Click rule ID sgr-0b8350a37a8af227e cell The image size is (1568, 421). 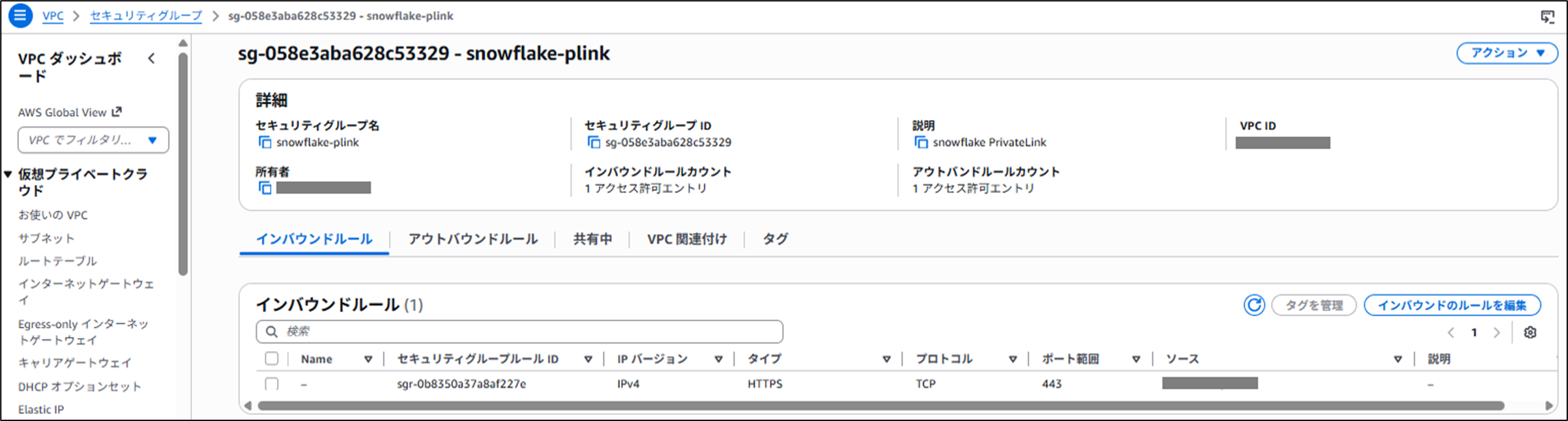tap(461, 384)
